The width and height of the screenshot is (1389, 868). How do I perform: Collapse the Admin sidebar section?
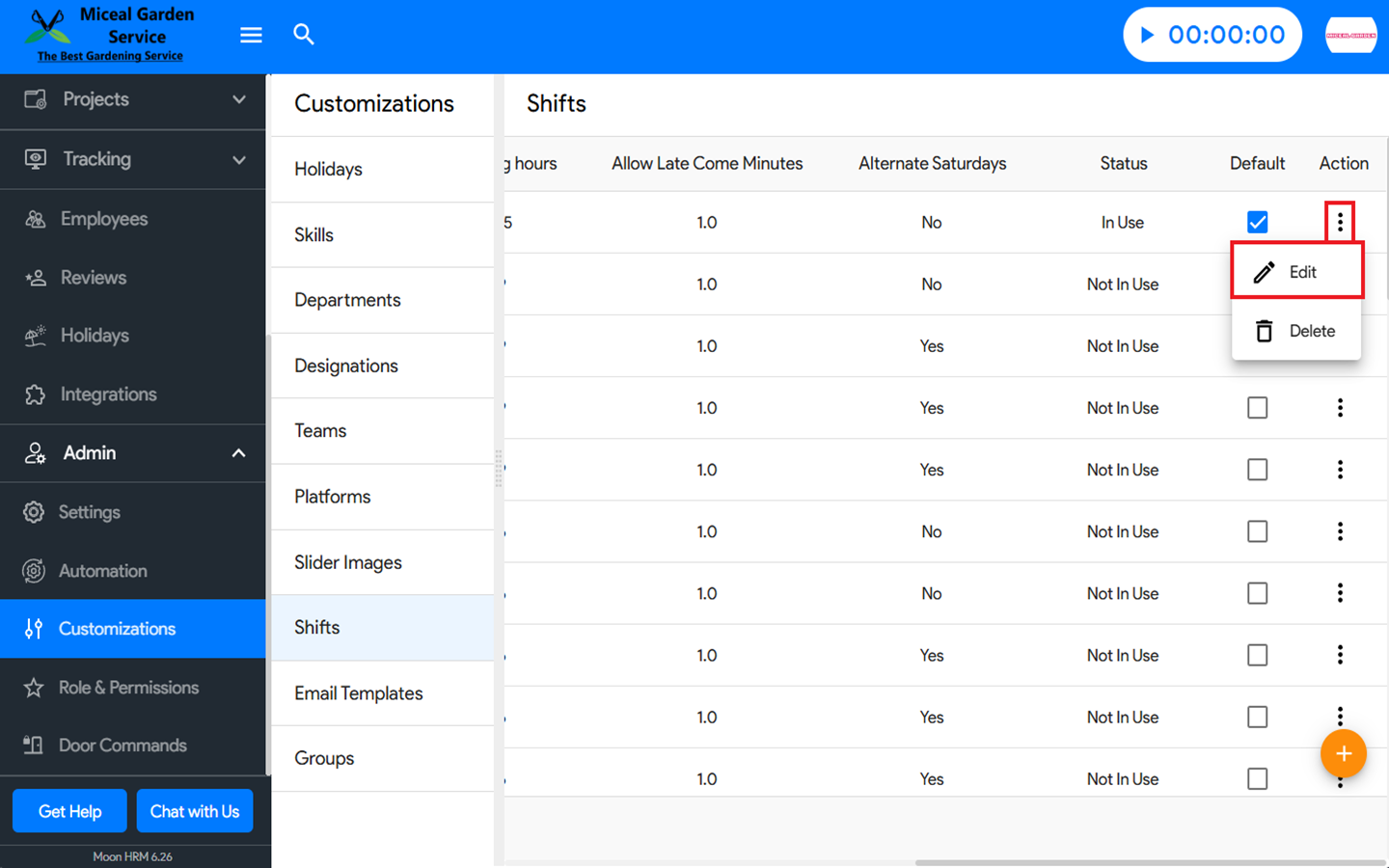pos(238,453)
